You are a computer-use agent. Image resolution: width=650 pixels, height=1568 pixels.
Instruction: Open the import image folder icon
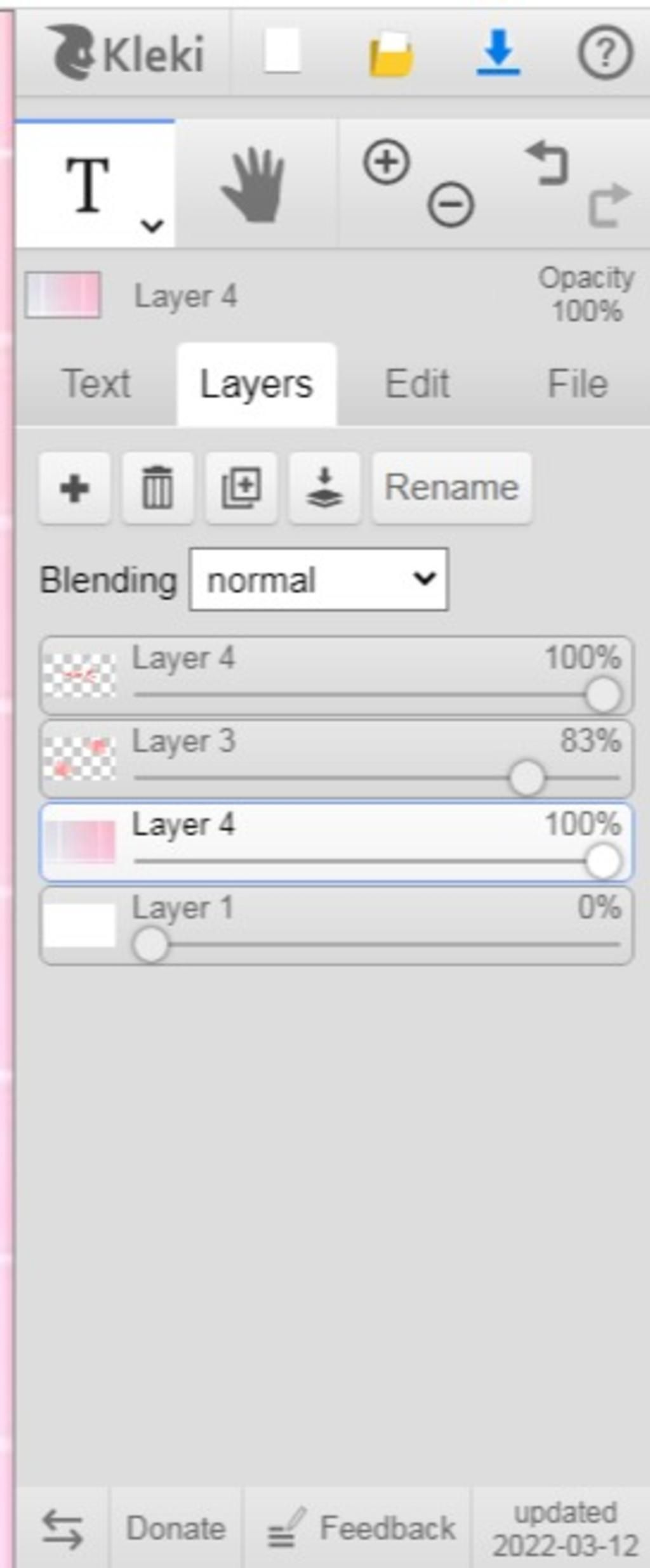391,55
